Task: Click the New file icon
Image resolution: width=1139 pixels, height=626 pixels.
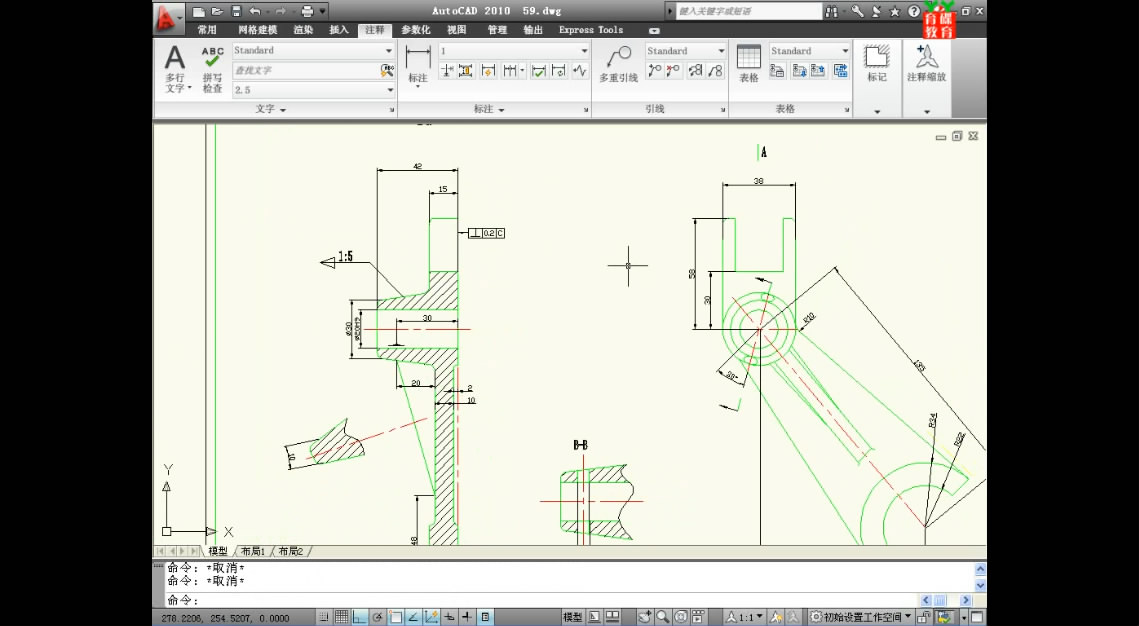Action: 199,11
